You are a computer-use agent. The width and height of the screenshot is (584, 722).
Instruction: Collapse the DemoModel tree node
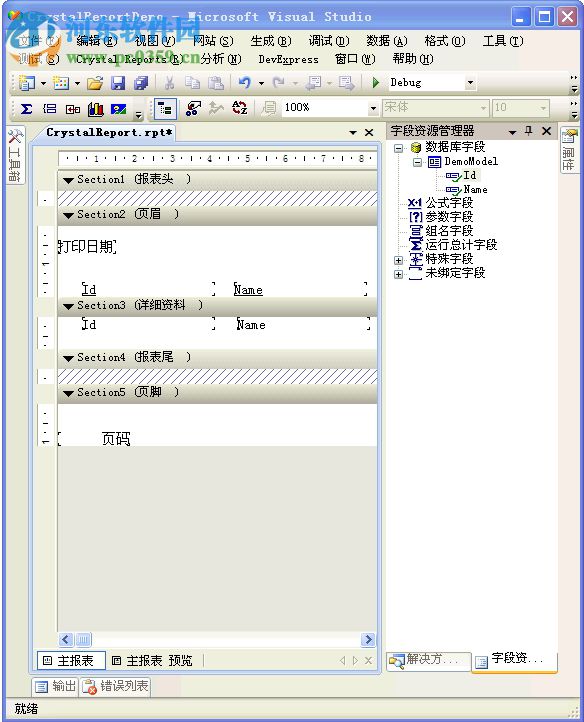pos(417,162)
